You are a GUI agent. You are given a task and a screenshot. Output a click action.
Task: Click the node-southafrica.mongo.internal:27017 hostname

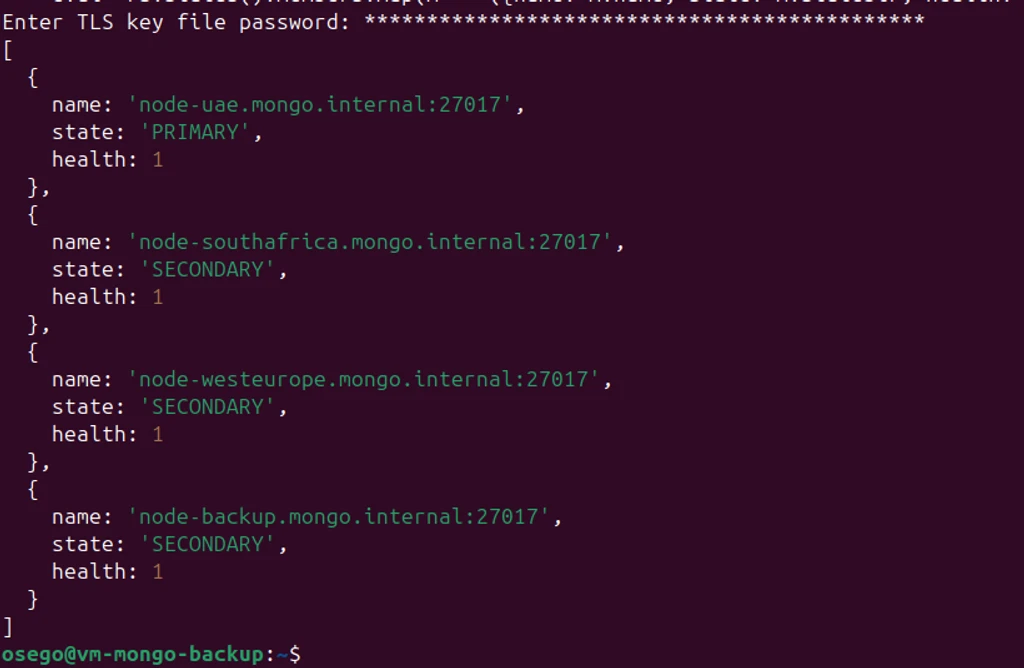pyautogui.click(x=369, y=242)
